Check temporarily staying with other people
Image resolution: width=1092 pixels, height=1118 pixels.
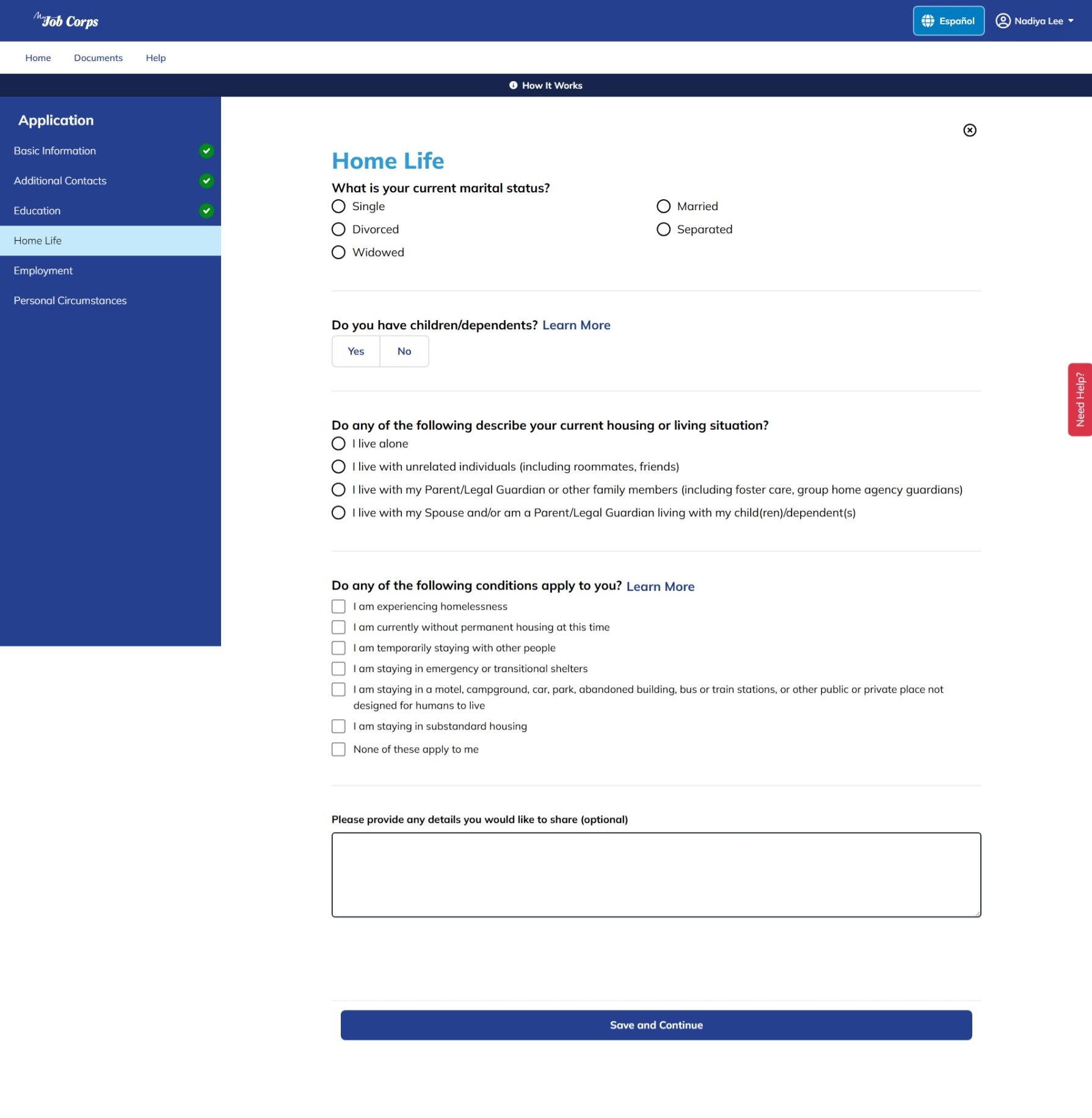tap(338, 648)
